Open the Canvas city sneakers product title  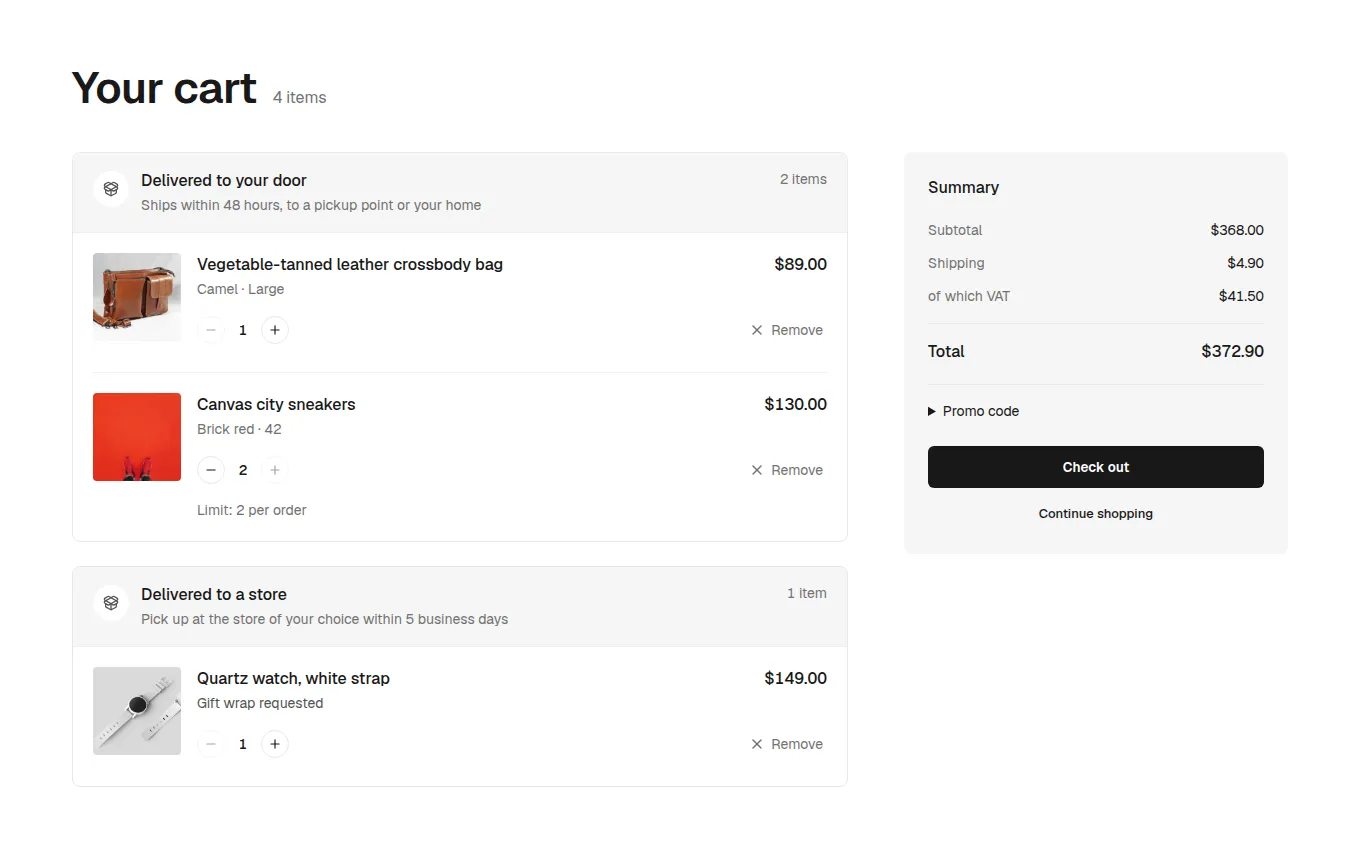tap(276, 405)
